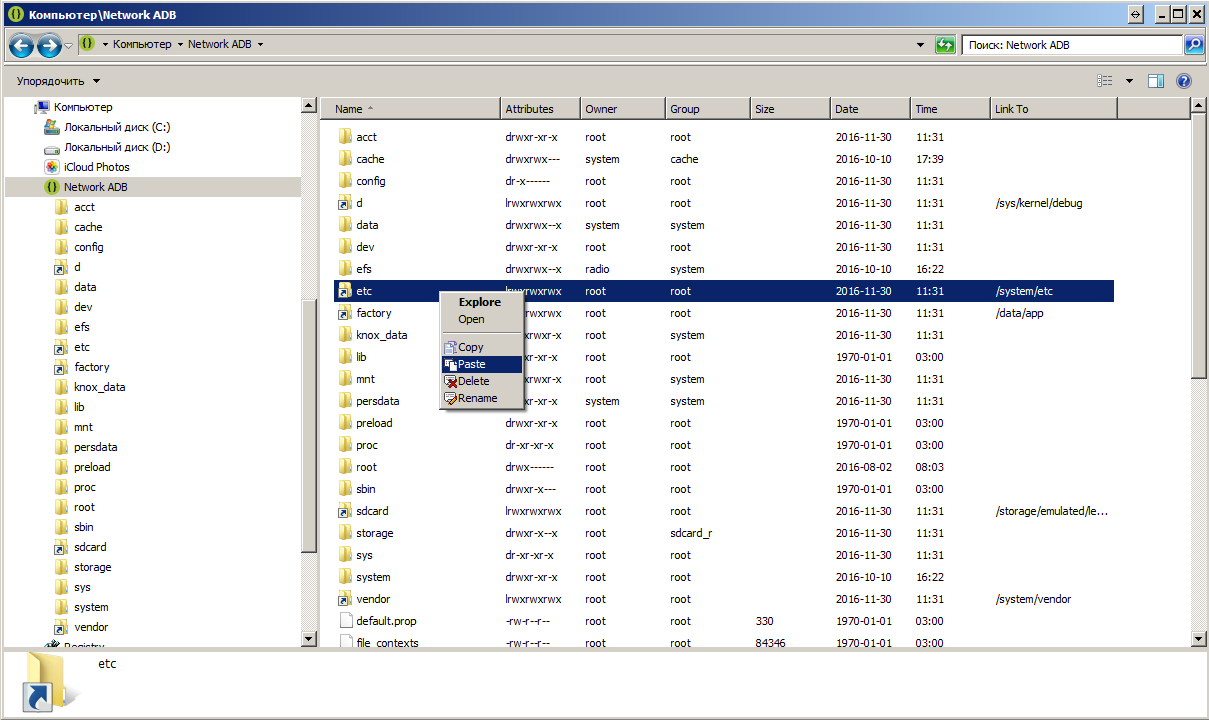This screenshot has width=1209, height=720.
Task: Click the search field for Network ADB
Action: click(x=1070, y=45)
